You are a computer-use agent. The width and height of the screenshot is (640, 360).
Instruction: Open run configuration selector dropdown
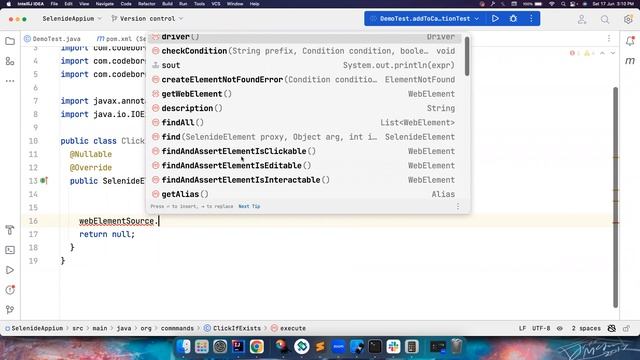(425, 19)
